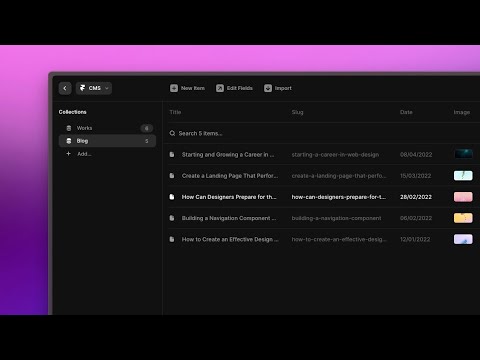Click the Works item count badge

(x=146, y=128)
